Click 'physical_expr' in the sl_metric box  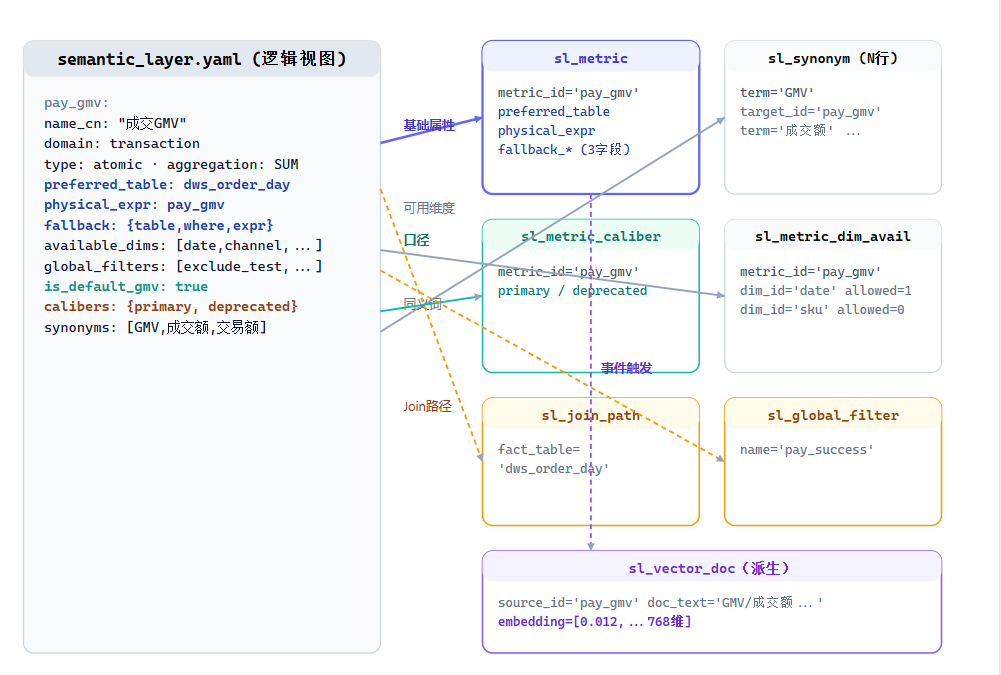pyautogui.click(x=546, y=130)
